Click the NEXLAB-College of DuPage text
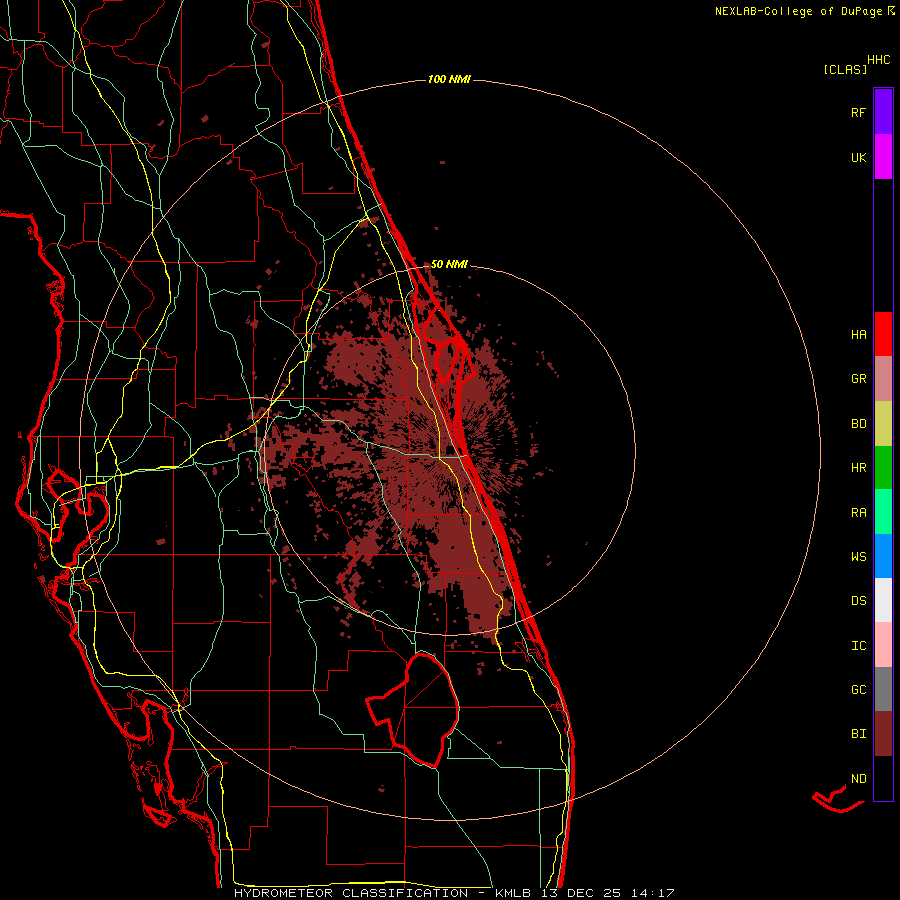This screenshot has height=900, width=900. point(798,11)
